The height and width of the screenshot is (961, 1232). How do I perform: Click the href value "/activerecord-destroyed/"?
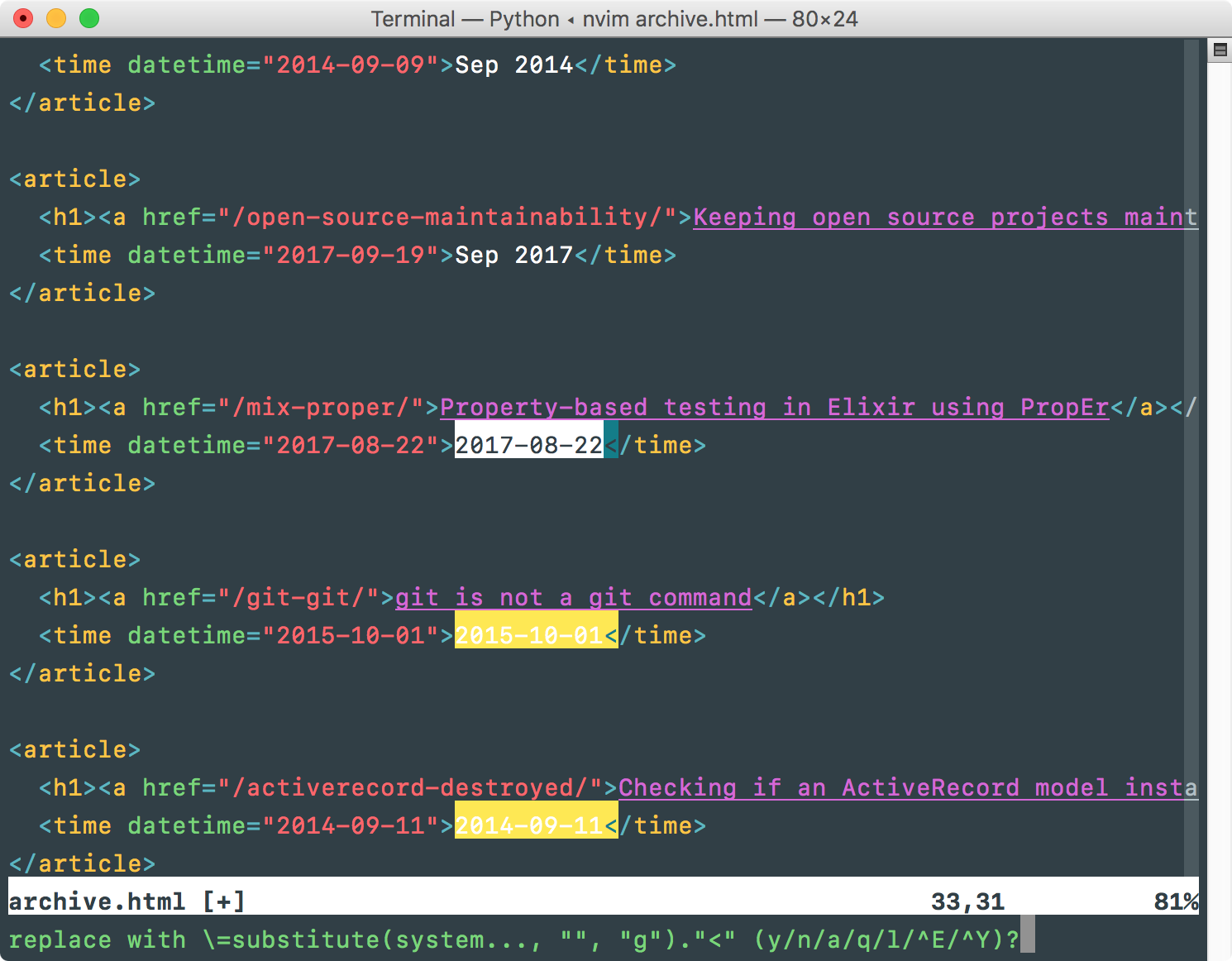click(x=410, y=787)
